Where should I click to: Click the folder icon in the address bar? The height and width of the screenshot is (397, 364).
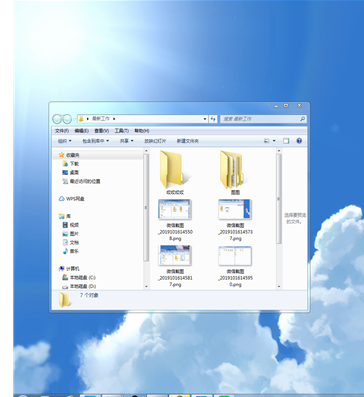tap(81, 119)
